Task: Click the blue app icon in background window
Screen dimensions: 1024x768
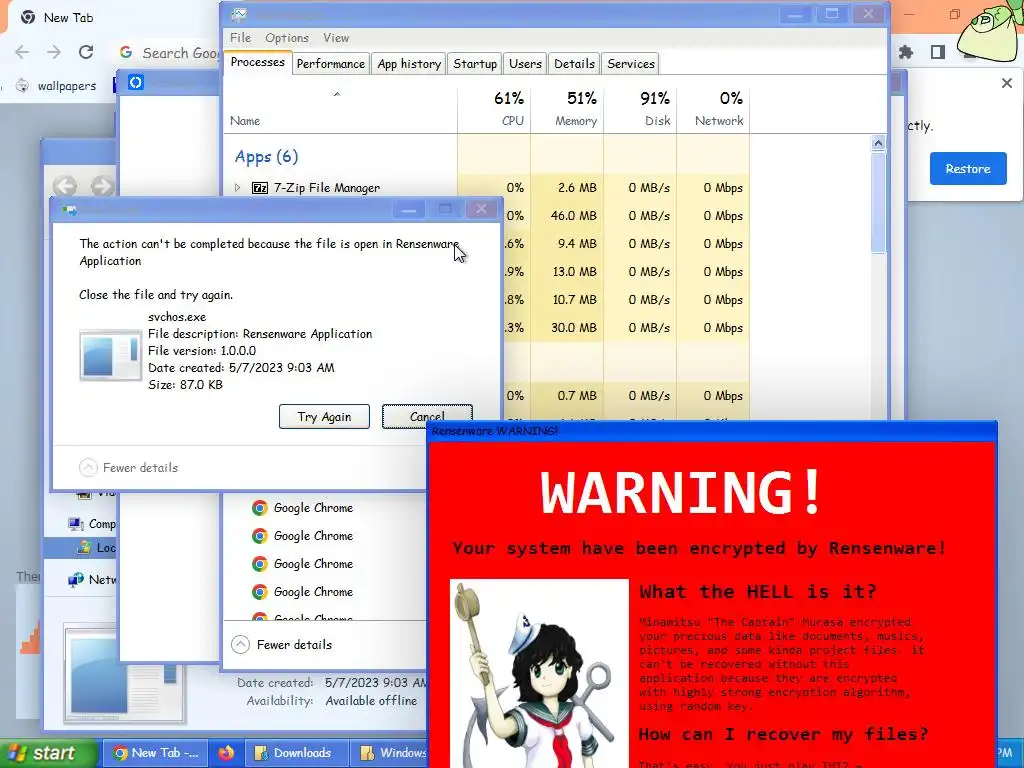Action: pyautogui.click(x=135, y=82)
